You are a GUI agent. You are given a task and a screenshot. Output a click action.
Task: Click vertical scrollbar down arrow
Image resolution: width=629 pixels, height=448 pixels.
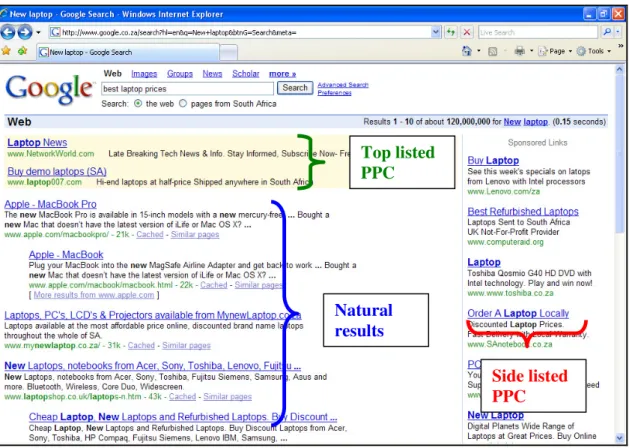pos(620,438)
